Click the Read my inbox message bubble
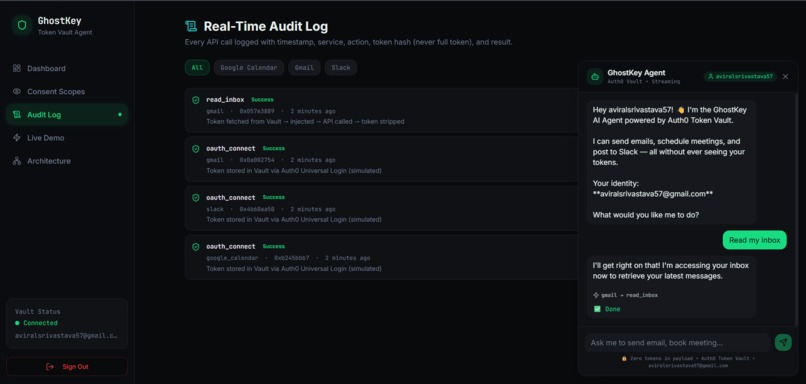 [755, 240]
